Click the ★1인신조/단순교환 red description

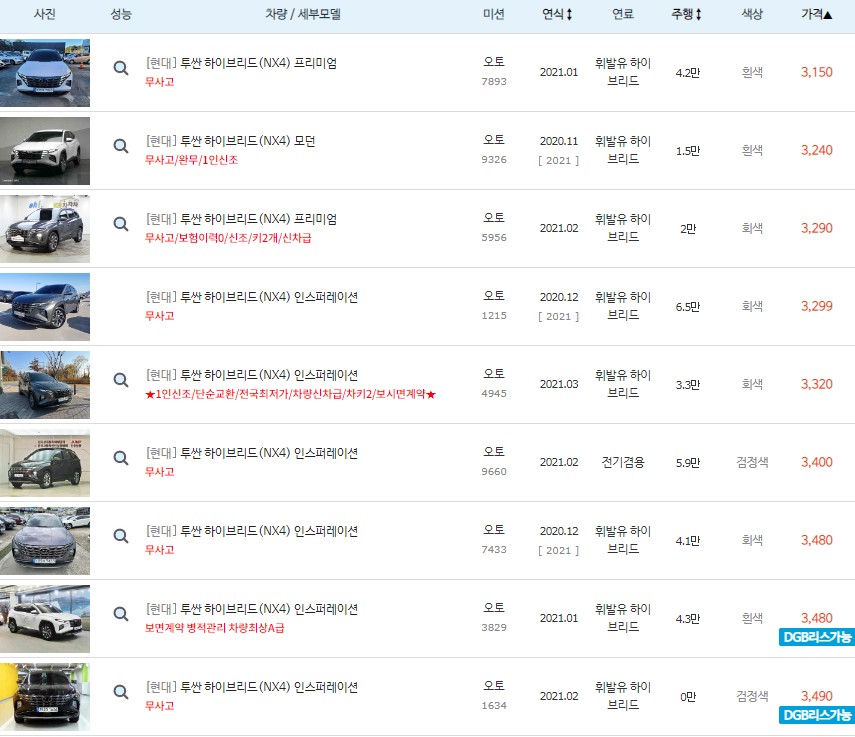click(x=291, y=394)
